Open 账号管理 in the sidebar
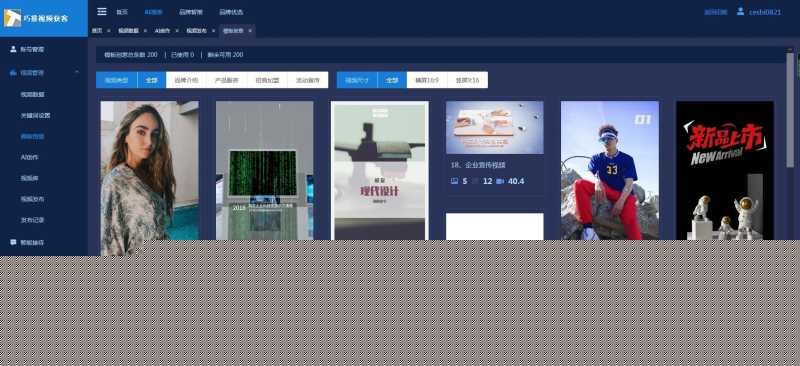This screenshot has width=800, height=366. point(32,50)
